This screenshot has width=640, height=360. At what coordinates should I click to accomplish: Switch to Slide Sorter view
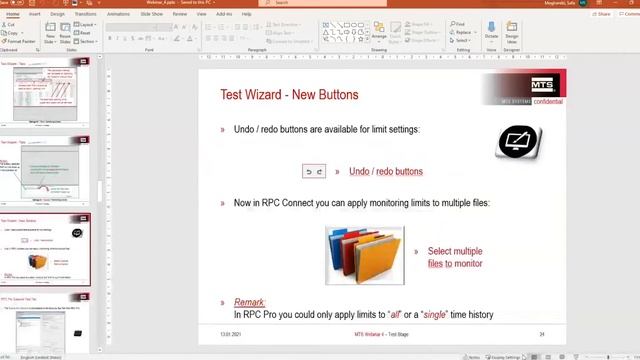pos(548,357)
